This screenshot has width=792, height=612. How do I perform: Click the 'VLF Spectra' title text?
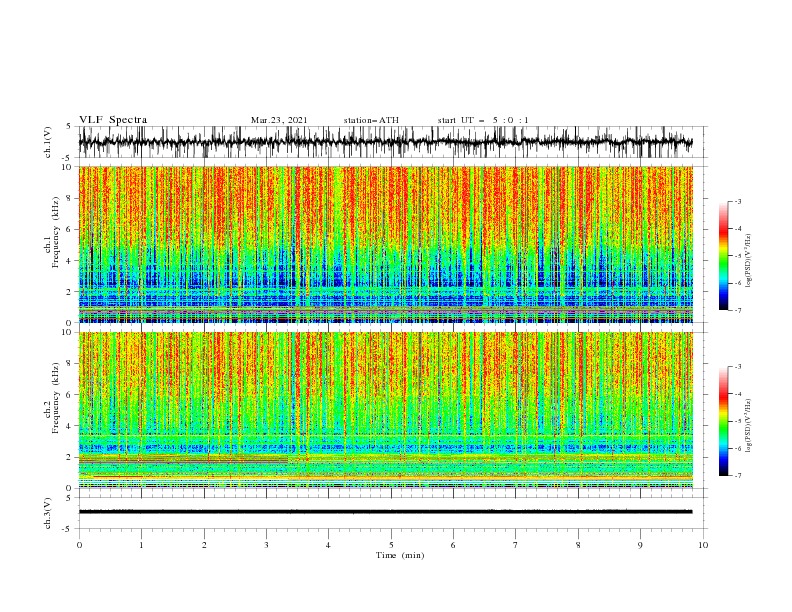(113, 120)
